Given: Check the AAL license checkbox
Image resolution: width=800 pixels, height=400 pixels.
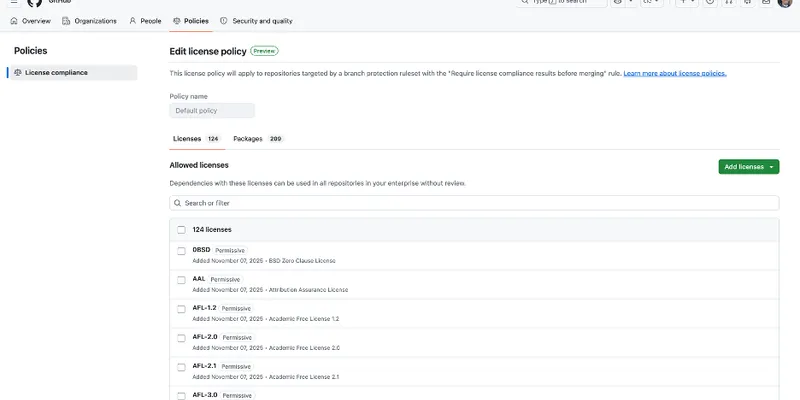Looking at the screenshot, I should [x=181, y=280].
